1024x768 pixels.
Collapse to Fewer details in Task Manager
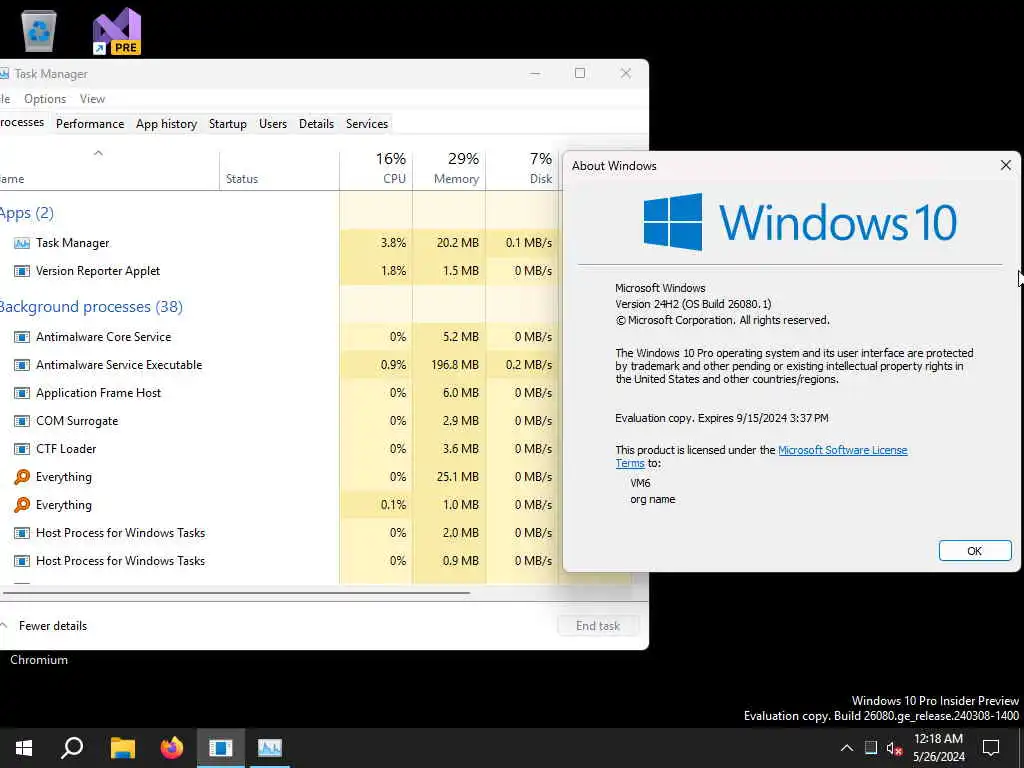pyautogui.click(x=44, y=626)
